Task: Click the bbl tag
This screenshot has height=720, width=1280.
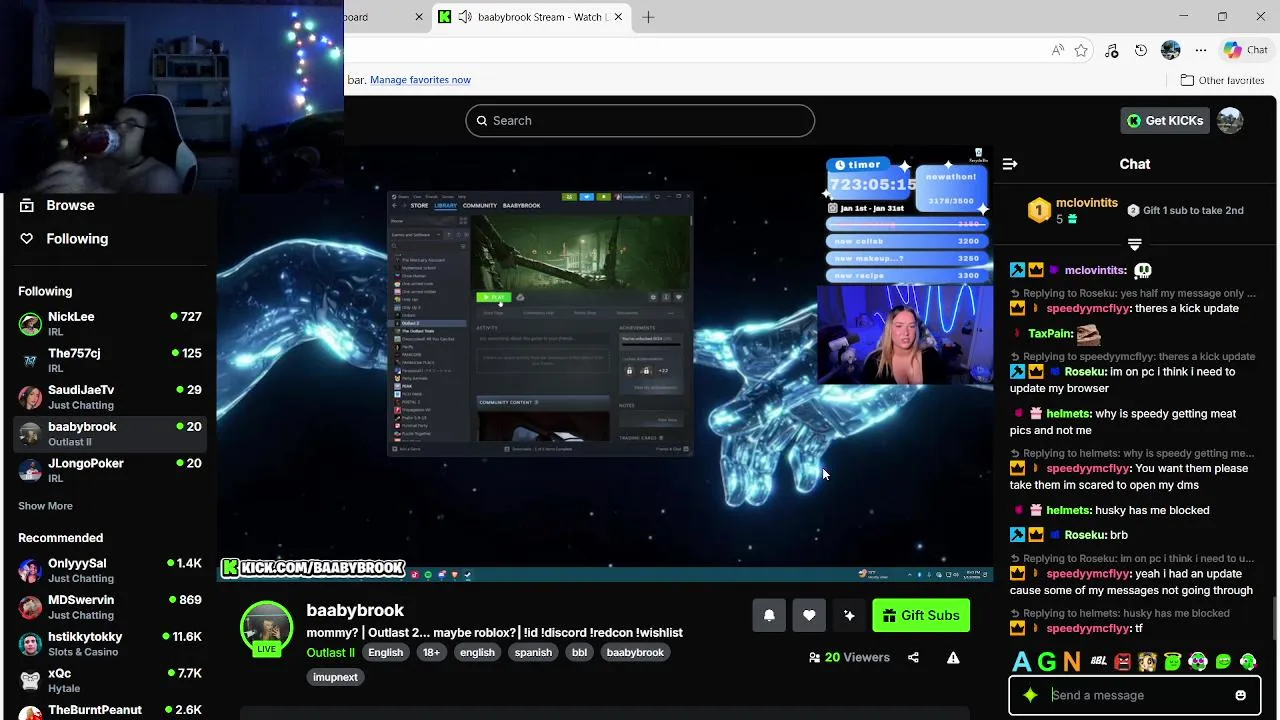Action: click(579, 653)
